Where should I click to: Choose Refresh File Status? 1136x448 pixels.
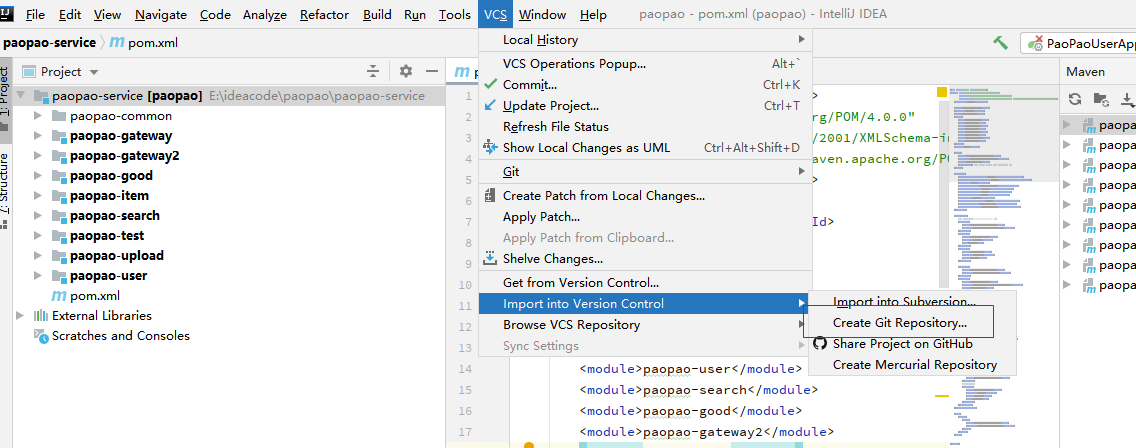[x=646, y=127]
